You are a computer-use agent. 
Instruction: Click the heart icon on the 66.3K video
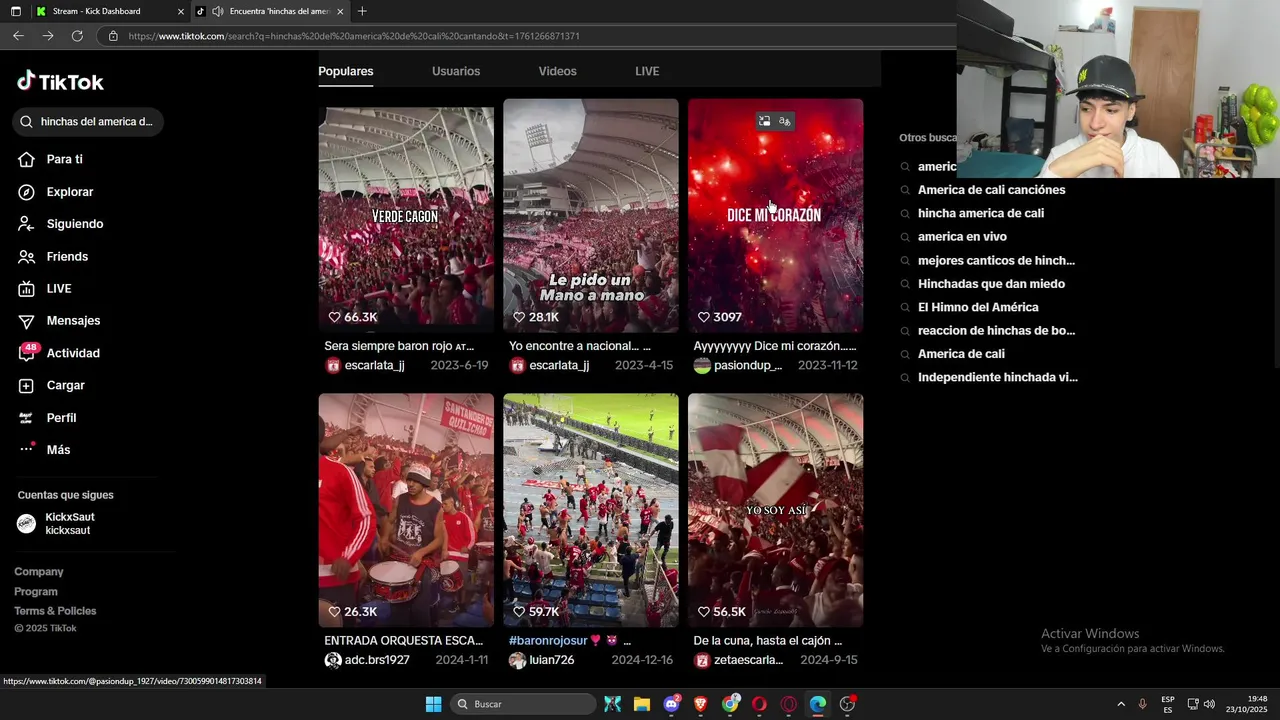[334, 317]
